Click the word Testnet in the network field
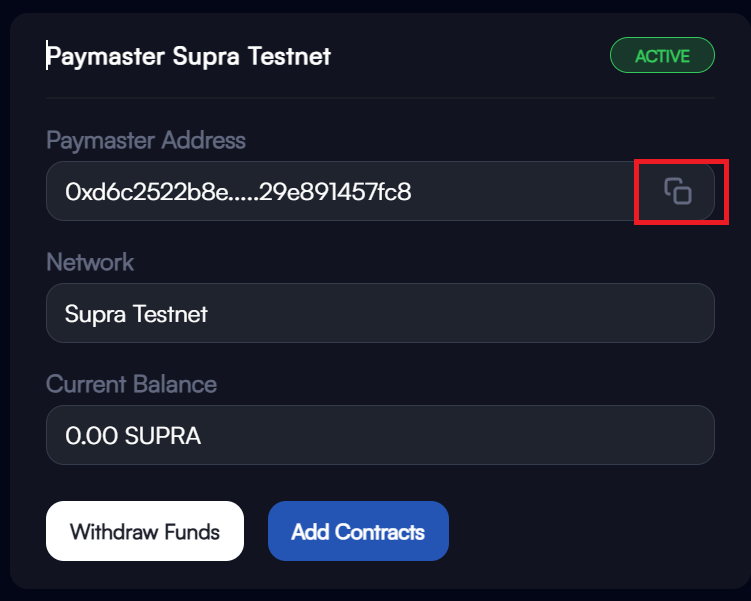Screen dimensions: 751x601 click(170, 314)
